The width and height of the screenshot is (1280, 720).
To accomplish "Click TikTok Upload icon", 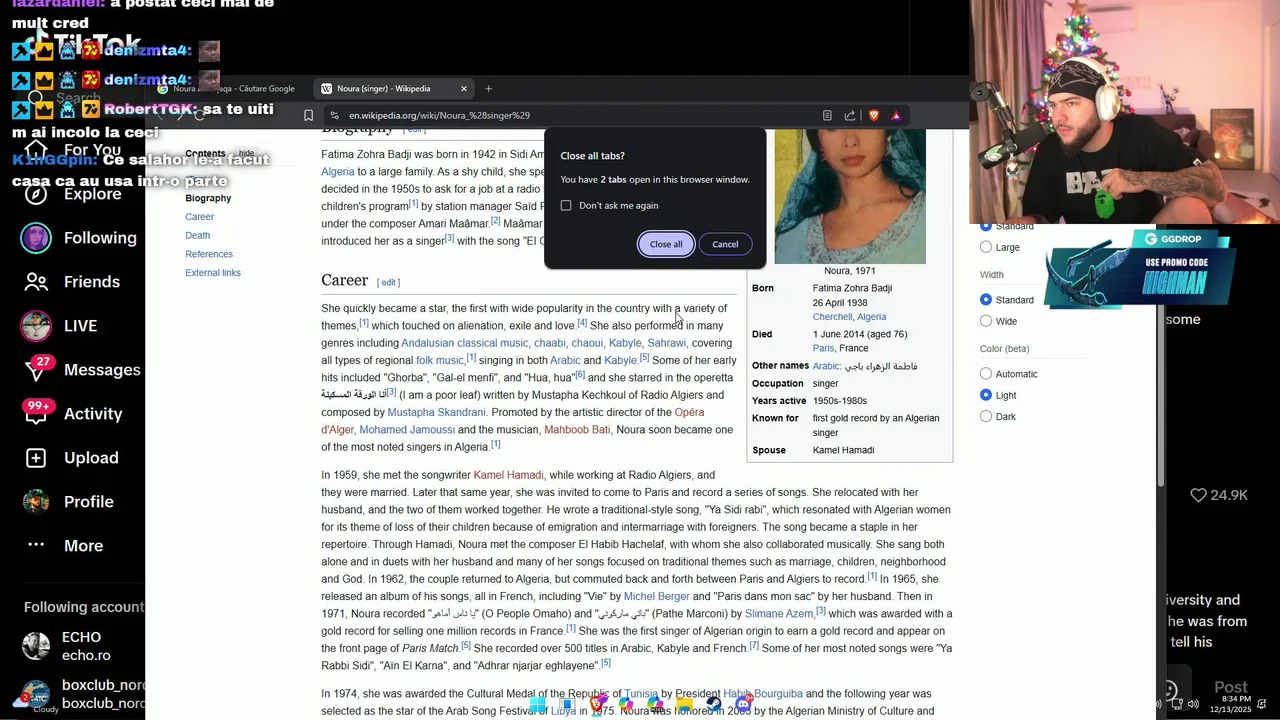I will click(36, 458).
